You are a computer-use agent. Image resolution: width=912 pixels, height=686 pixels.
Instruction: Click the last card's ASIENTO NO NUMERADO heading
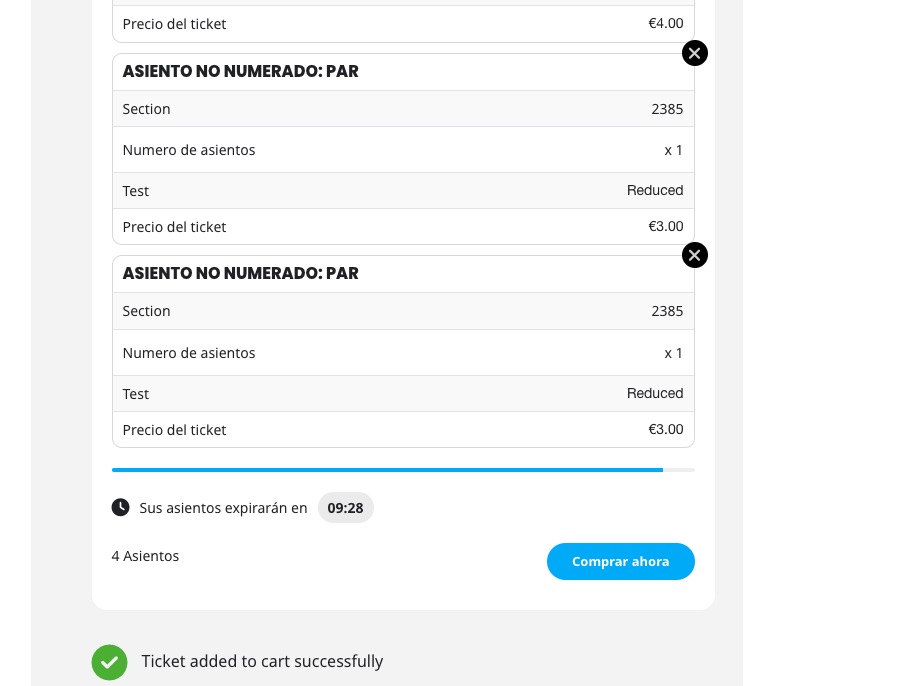(240, 273)
